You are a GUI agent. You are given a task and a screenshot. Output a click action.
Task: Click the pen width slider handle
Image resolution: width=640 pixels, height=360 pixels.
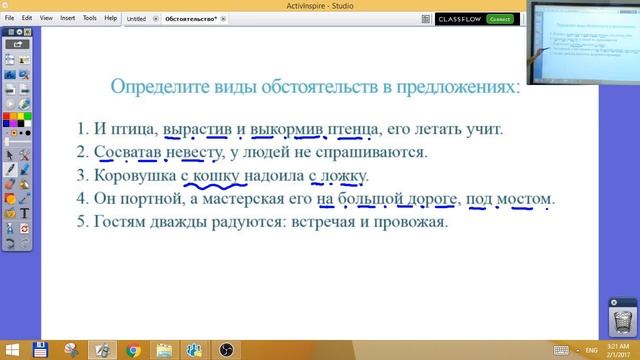tap(7, 142)
